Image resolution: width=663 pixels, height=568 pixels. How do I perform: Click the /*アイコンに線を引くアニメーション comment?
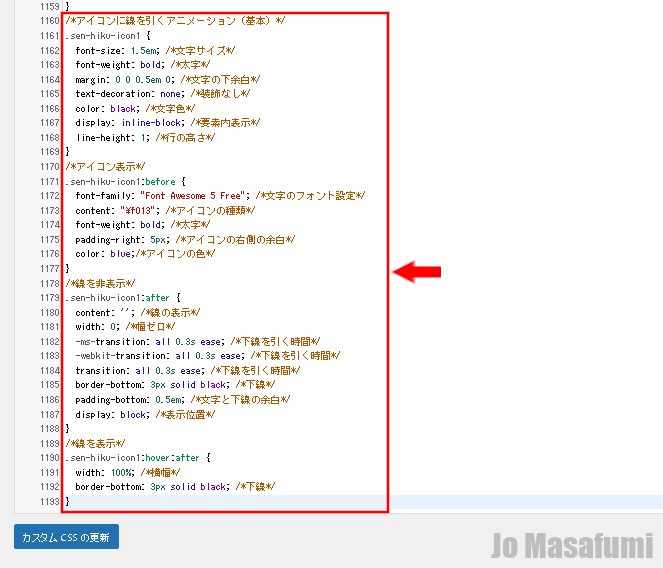click(x=175, y=21)
